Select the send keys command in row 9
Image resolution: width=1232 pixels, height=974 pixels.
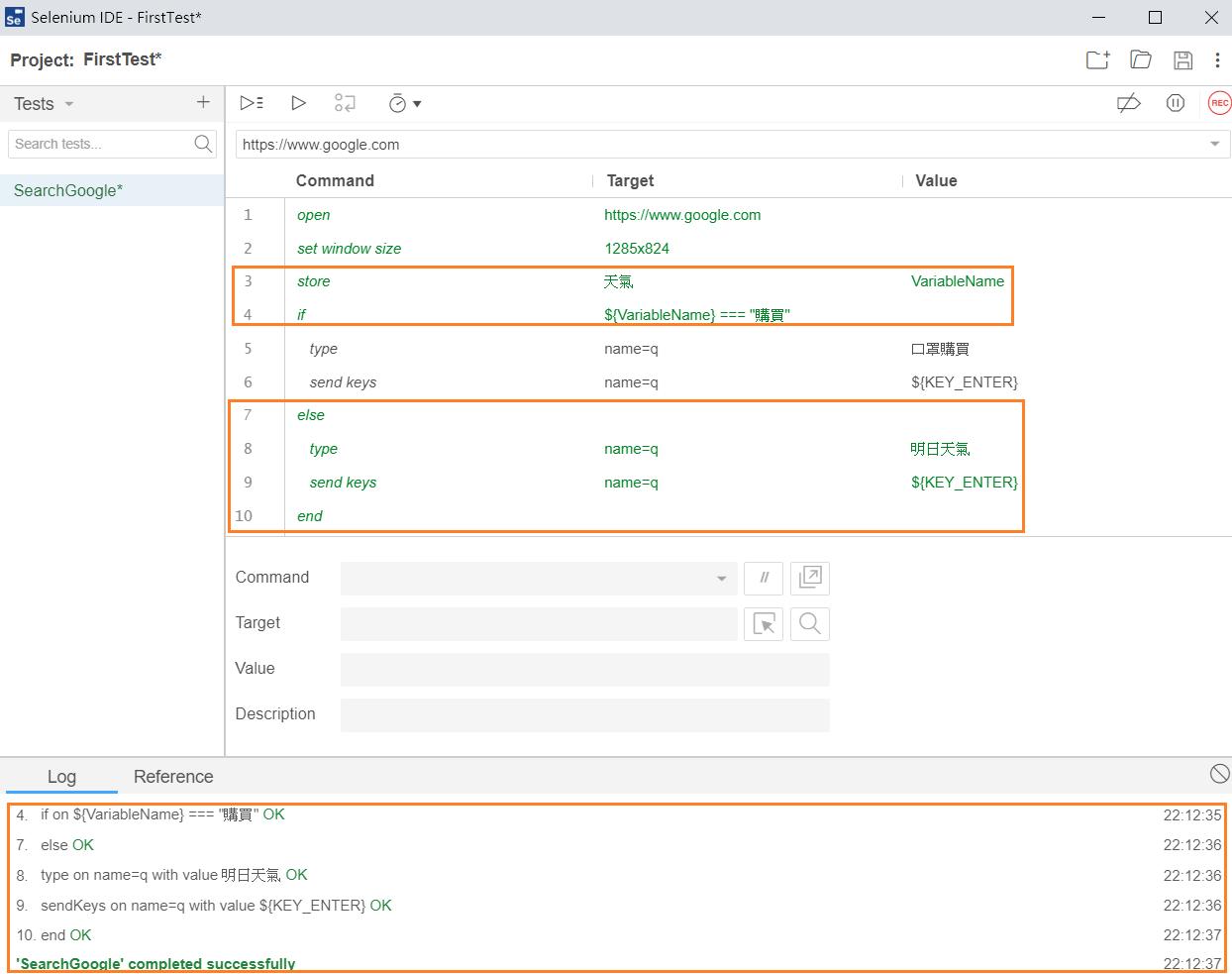(x=729, y=483)
